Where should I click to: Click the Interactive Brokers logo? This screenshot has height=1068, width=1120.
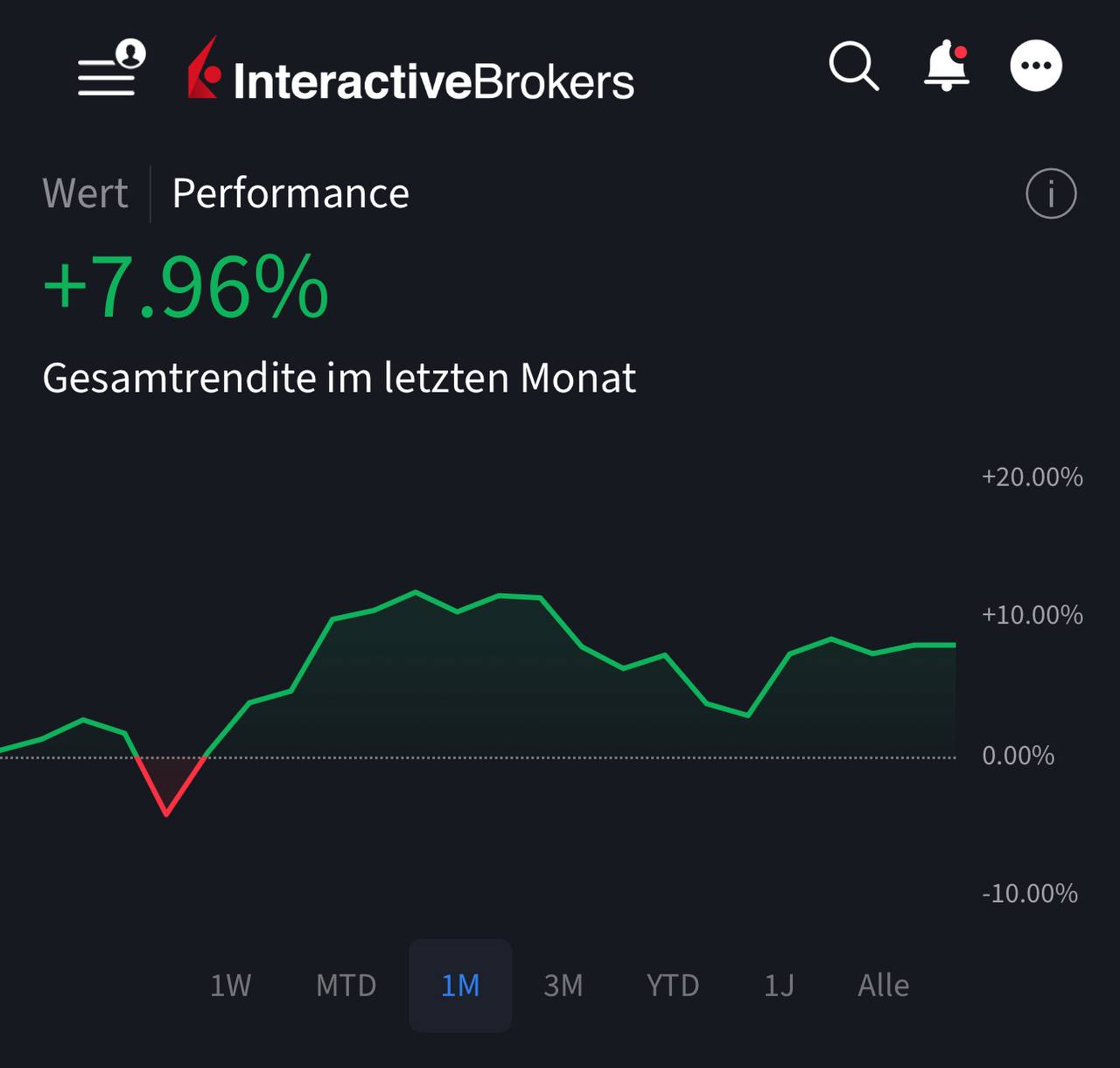(411, 71)
